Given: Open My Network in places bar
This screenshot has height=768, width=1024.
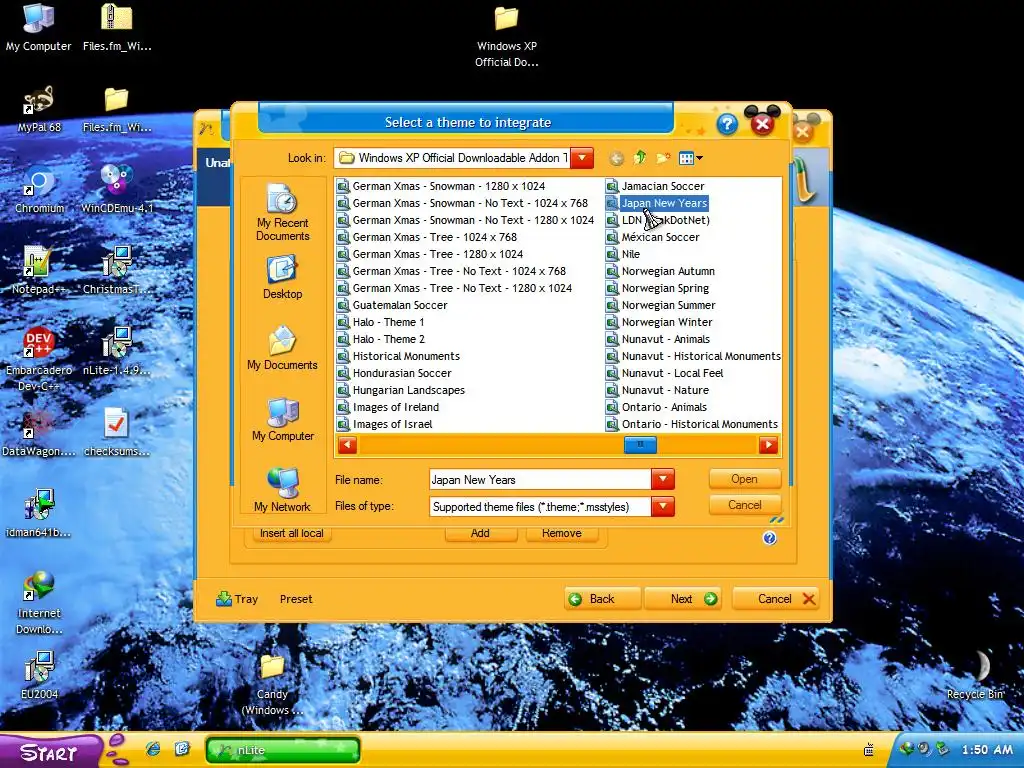Looking at the screenshot, I should pyautogui.click(x=282, y=490).
